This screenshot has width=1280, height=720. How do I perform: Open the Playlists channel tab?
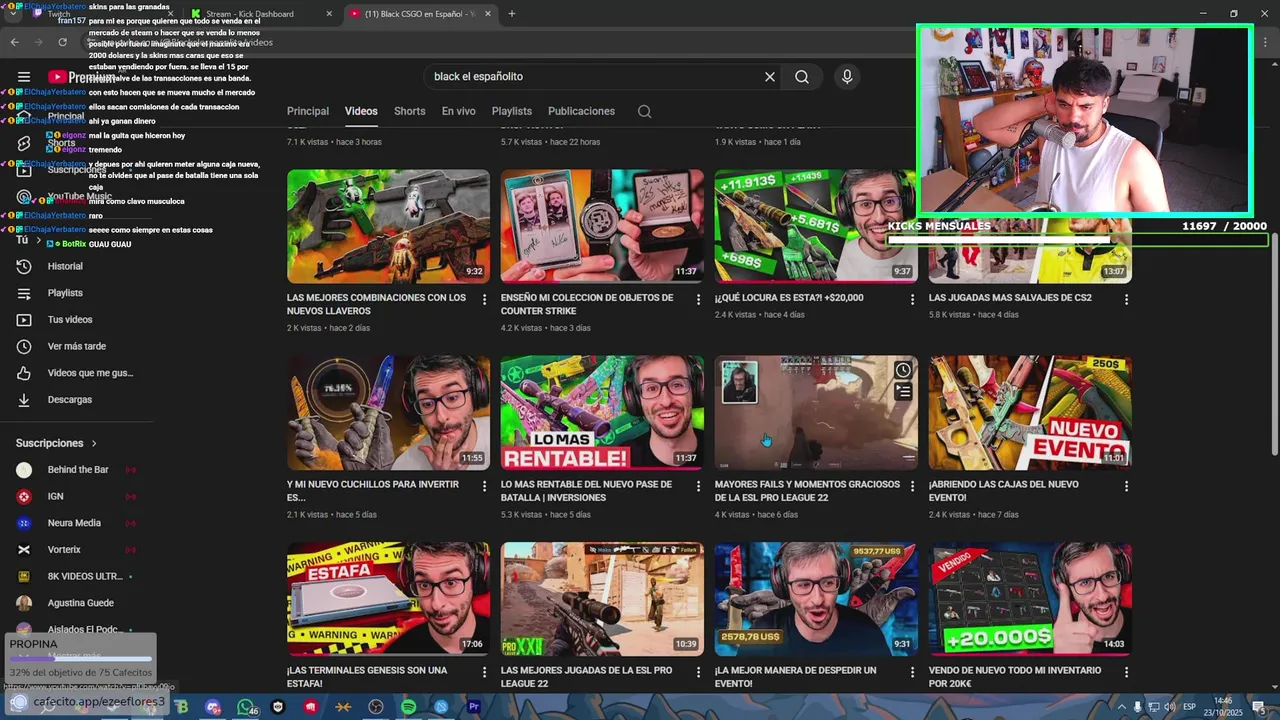[x=512, y=111]
